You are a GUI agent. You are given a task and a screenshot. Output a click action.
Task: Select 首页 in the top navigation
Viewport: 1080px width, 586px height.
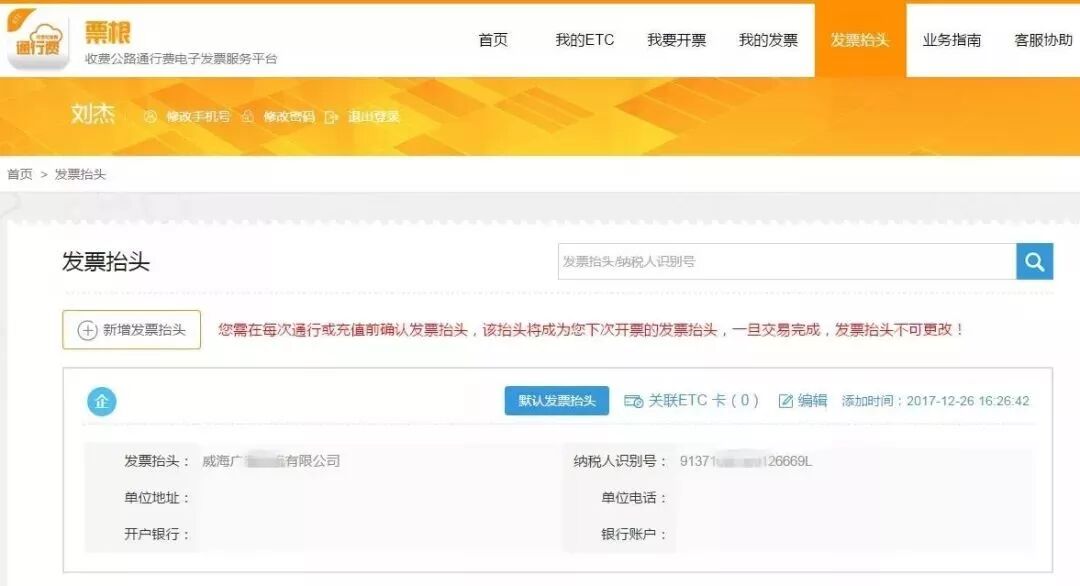coord(495,39)
